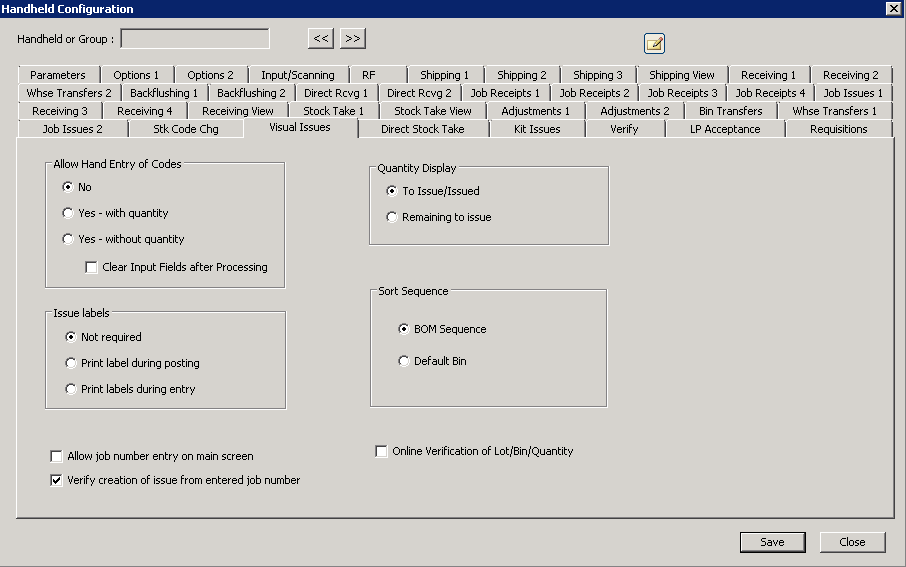Click the Close button
The width and height of the screenshot is (906, 567).
click(x=852, y=542)
